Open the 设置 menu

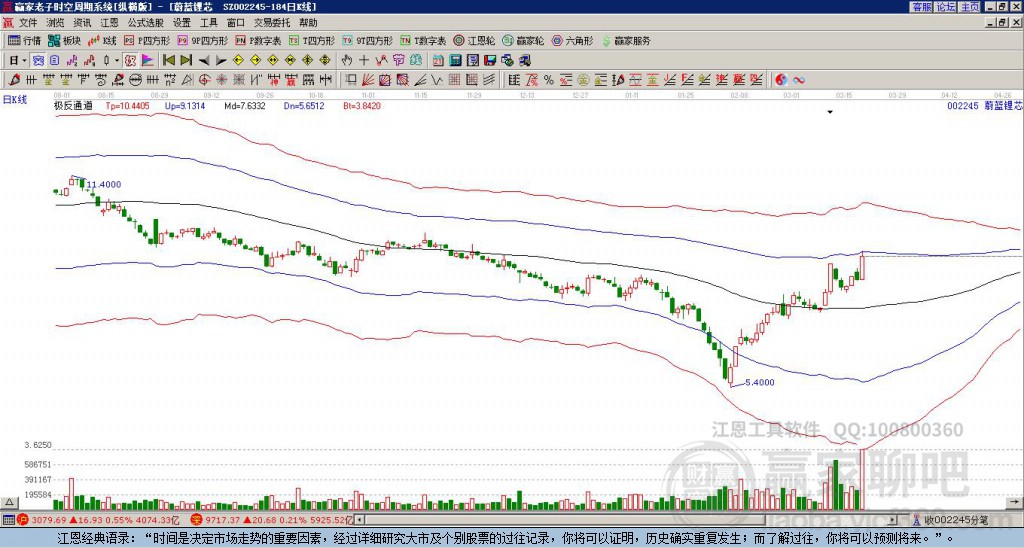(182, 23)
